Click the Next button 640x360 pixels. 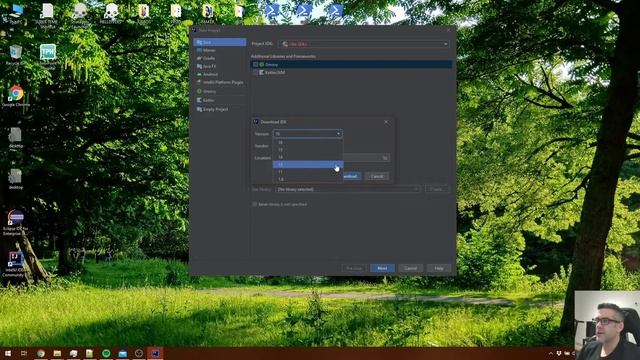click(382, 268)
